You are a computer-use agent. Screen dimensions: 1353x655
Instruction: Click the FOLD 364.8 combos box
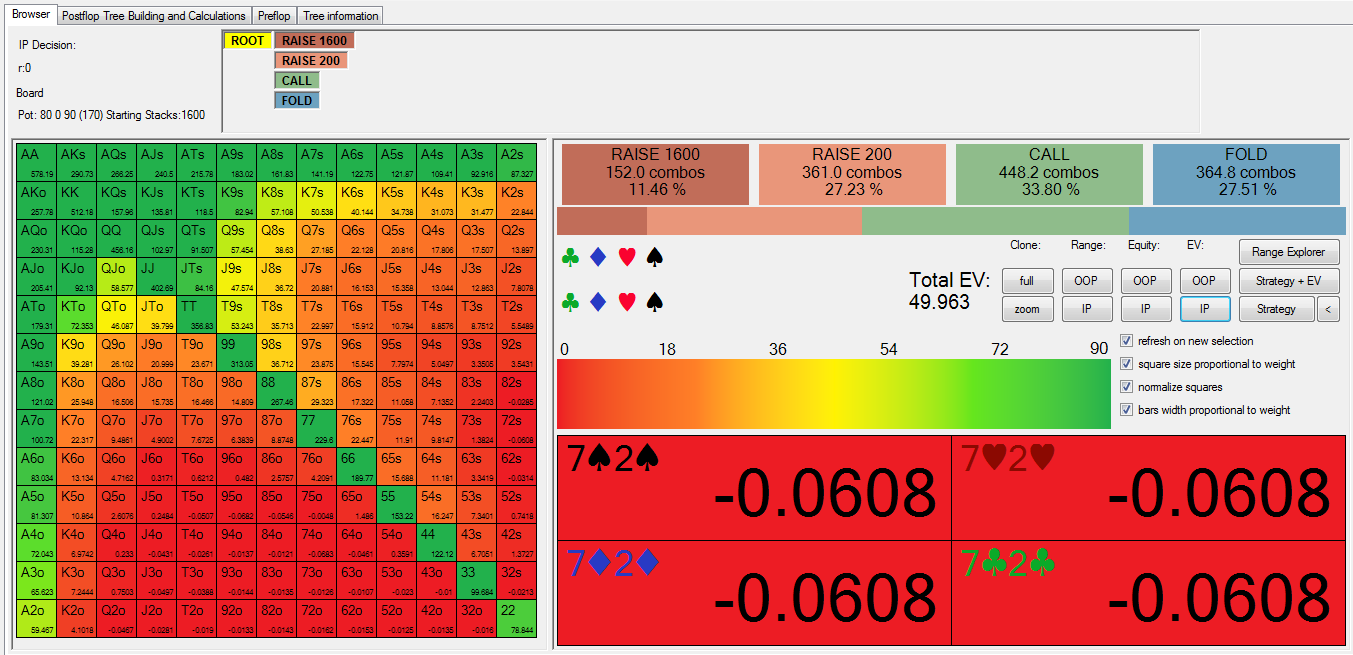[1246, 172]
